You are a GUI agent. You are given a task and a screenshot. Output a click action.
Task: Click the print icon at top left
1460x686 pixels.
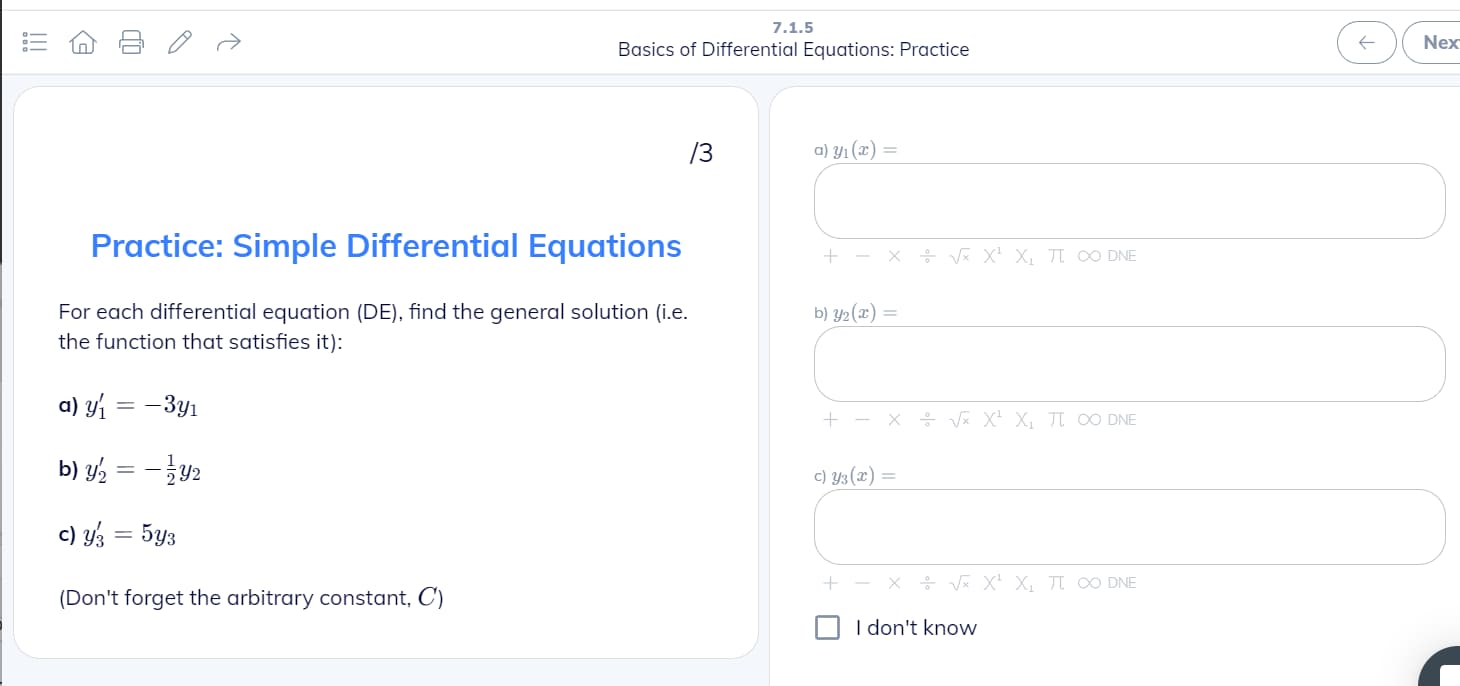pos(131,41)
